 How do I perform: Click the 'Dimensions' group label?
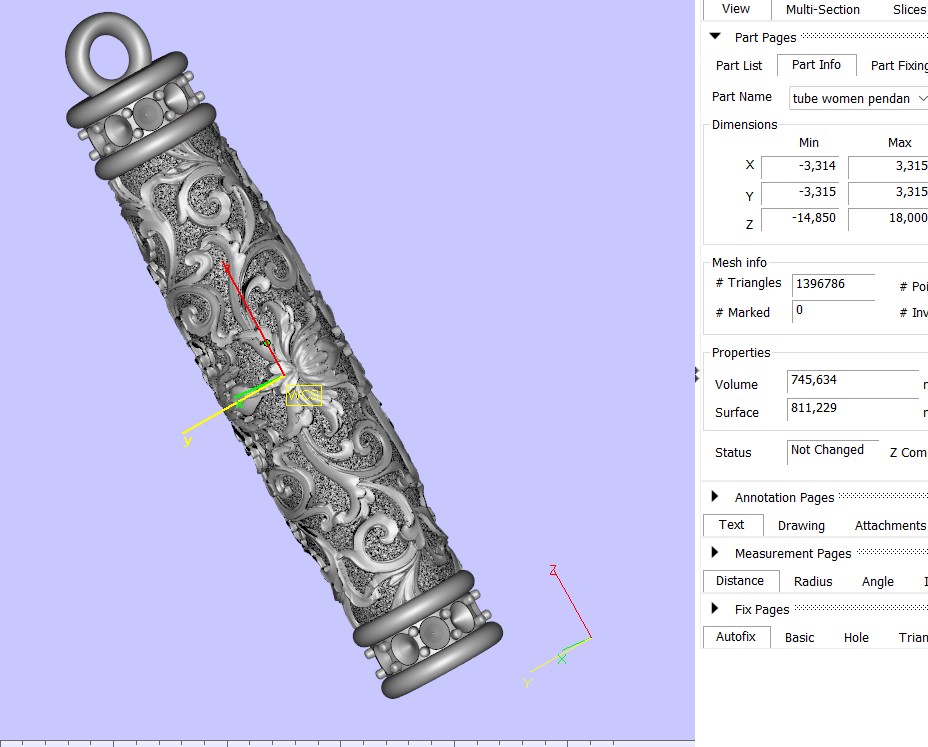click(745, 125)
